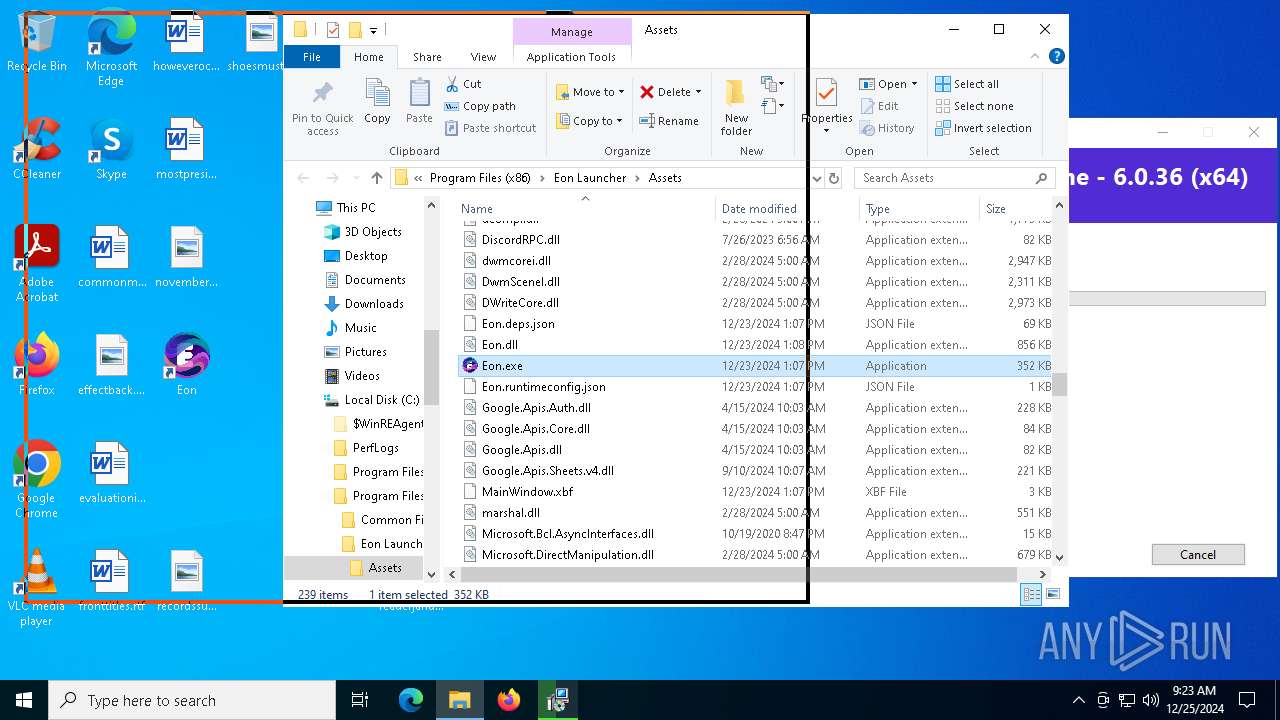
Task: Open Properties in ribbon
Action: 827,107
